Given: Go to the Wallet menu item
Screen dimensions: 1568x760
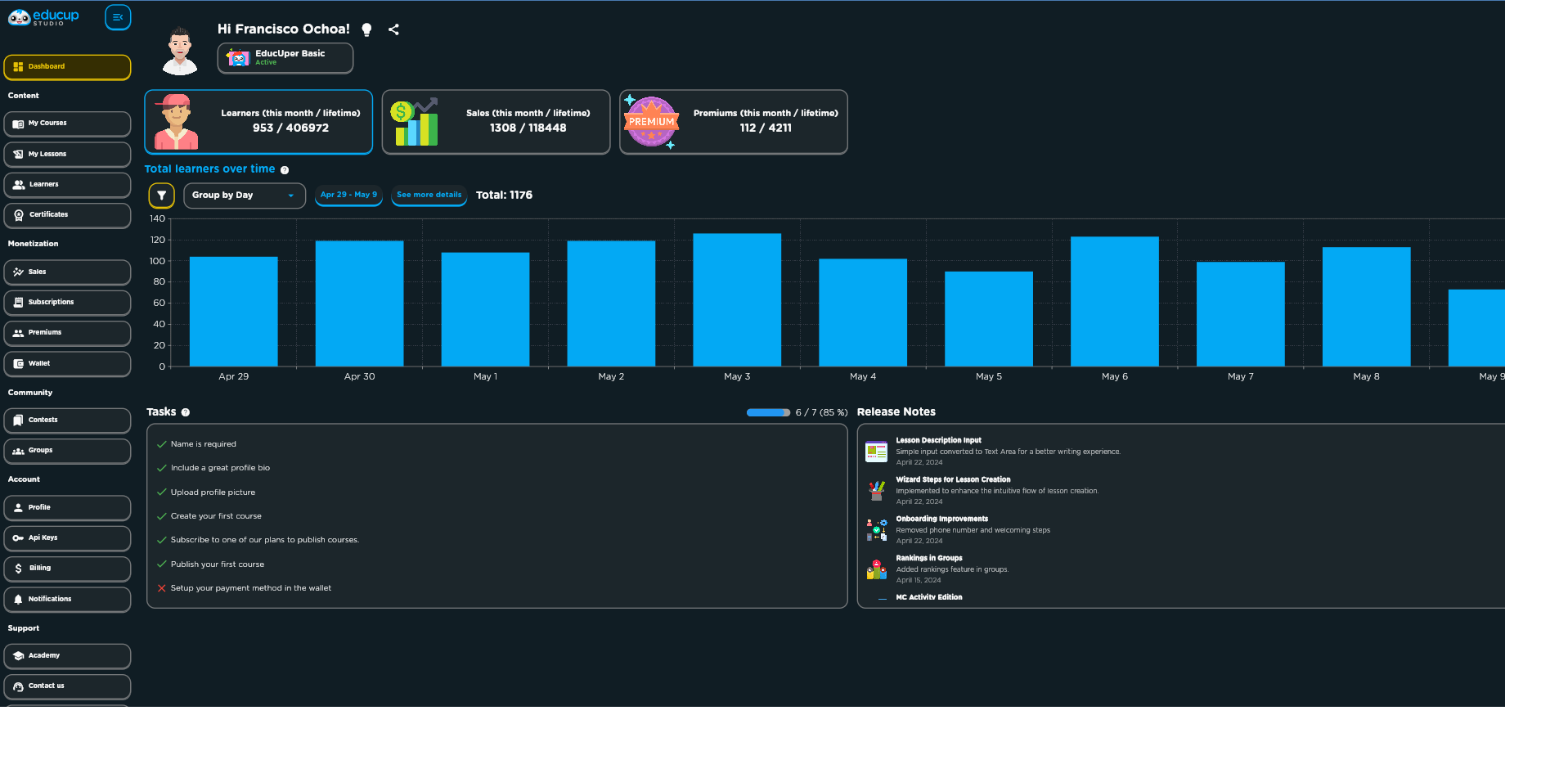Looking at the screenshot, I should (67, 364).
